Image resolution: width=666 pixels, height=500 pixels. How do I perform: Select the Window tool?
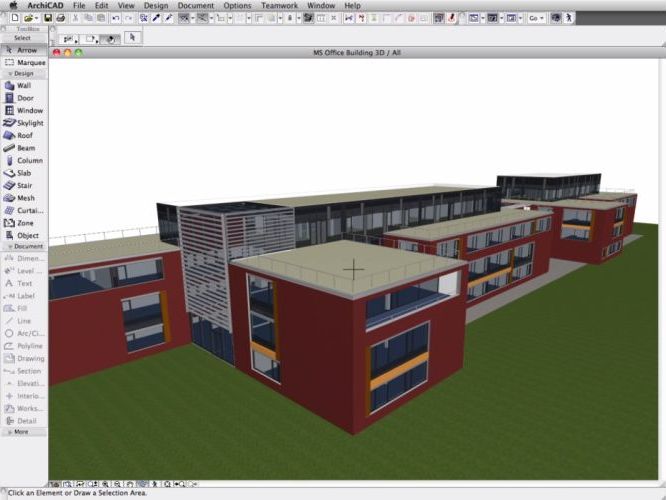pyautogui.click(x=24, y=110)
